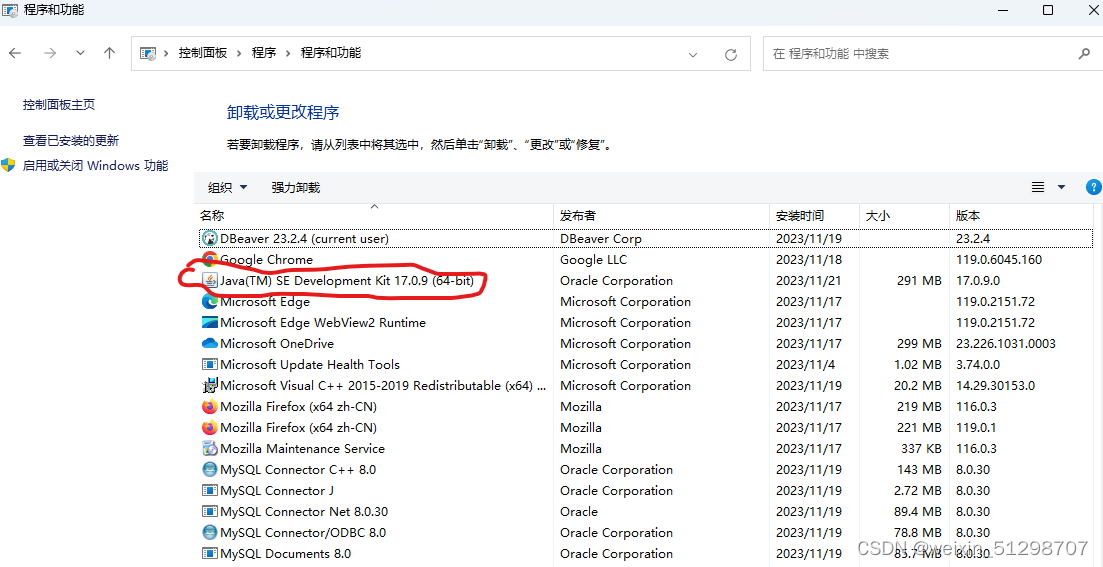Click the Microsoft OneDrive cloud icon

tap(210, 344)
